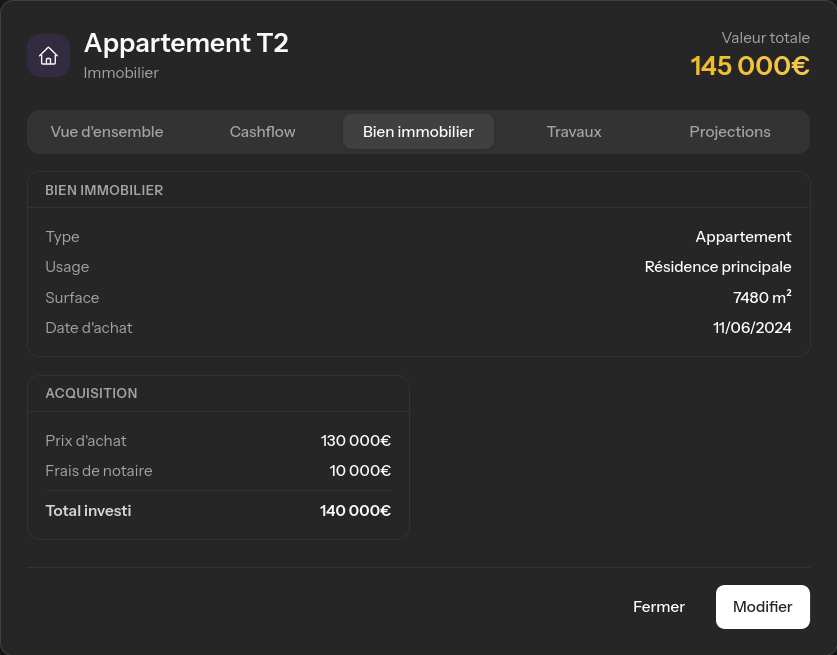Click the Immobilier subtitle label
This screenshot has width=837, height=655.
[x=121, y=73]
